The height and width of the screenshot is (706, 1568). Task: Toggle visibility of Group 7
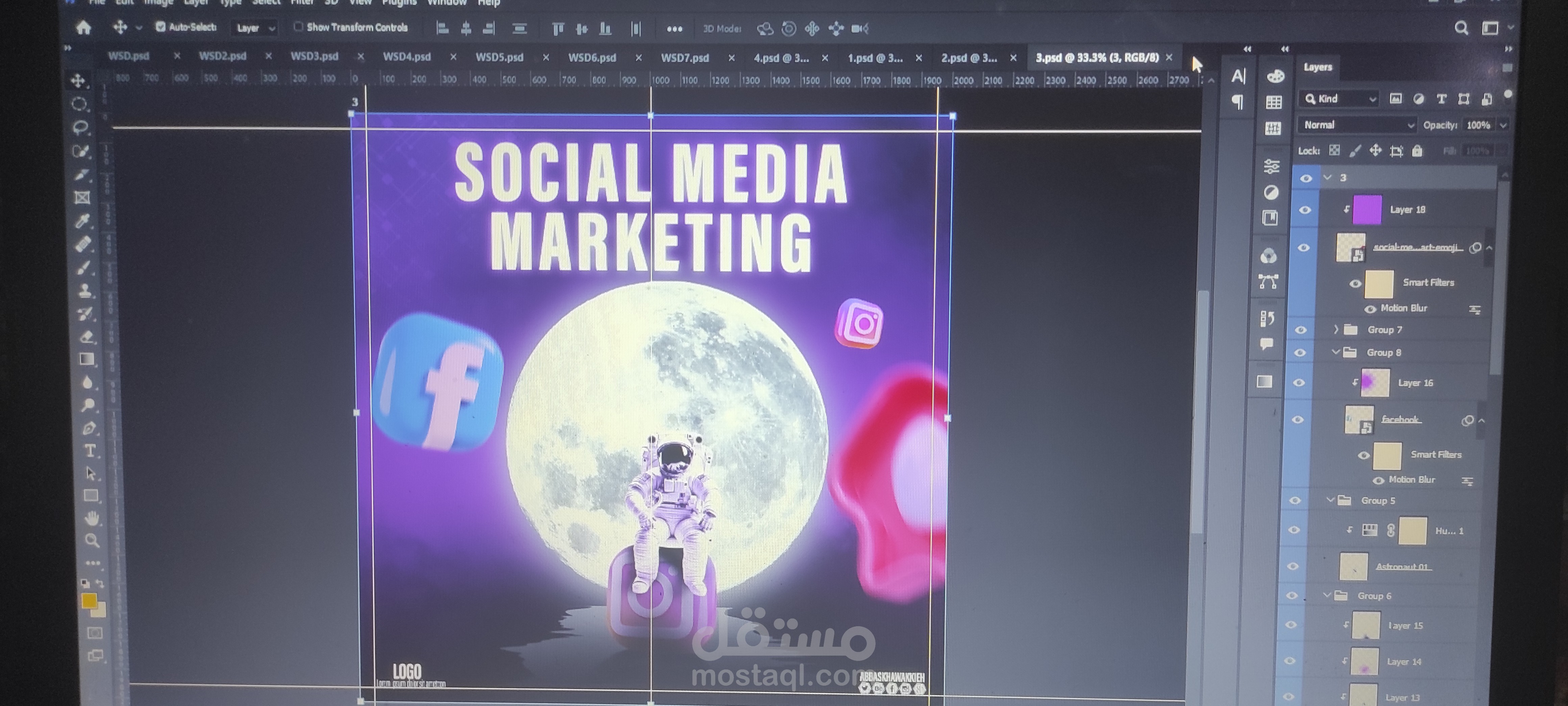click(1301, 330)
